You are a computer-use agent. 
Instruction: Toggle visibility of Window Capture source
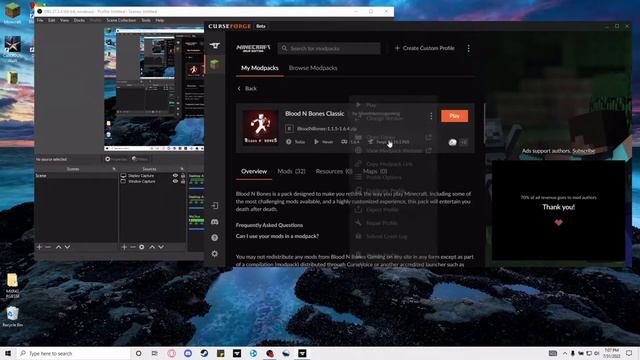175,181
